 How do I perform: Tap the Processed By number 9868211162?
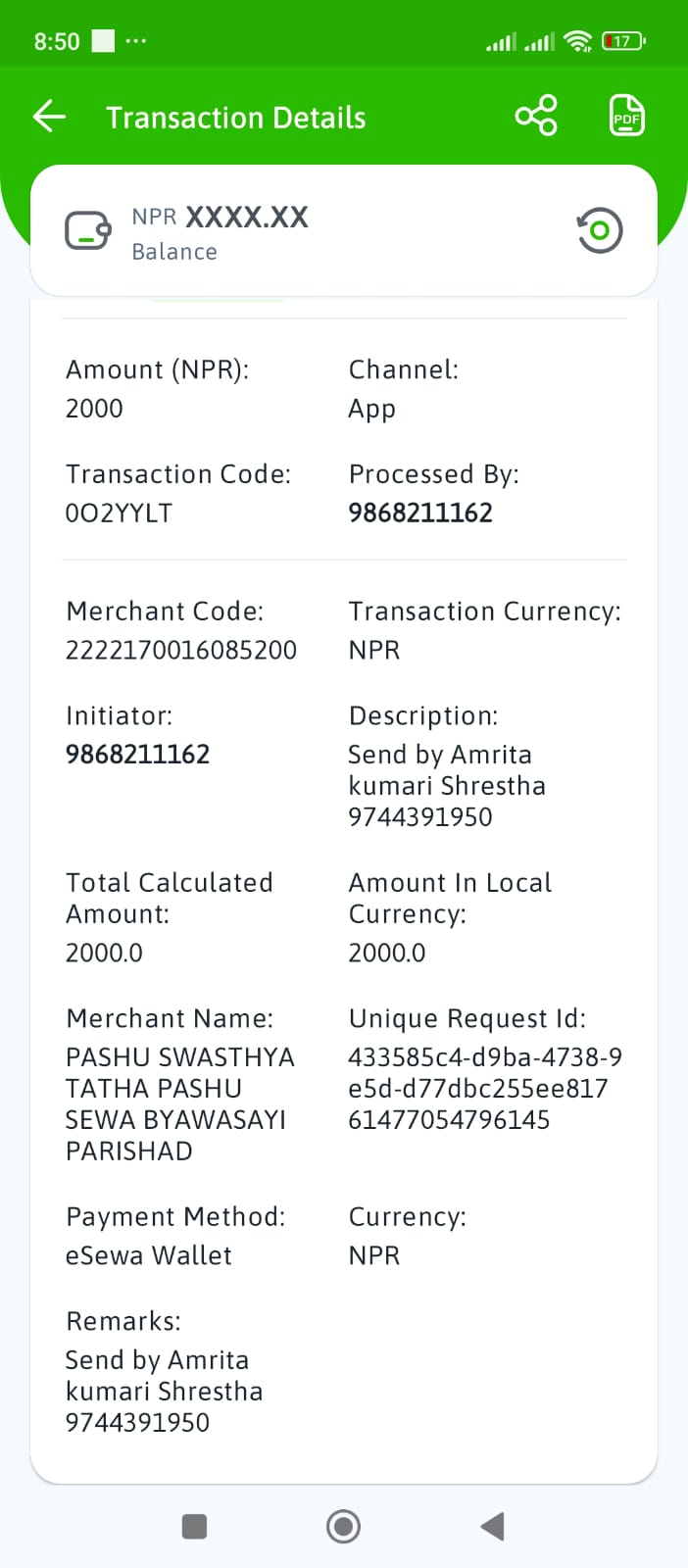420,513
